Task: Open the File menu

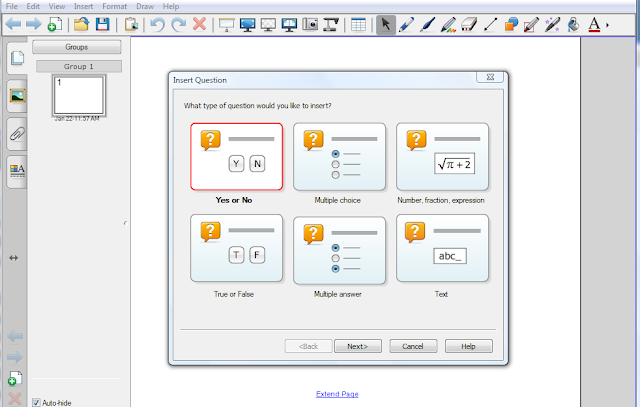Action: point(11,7)
